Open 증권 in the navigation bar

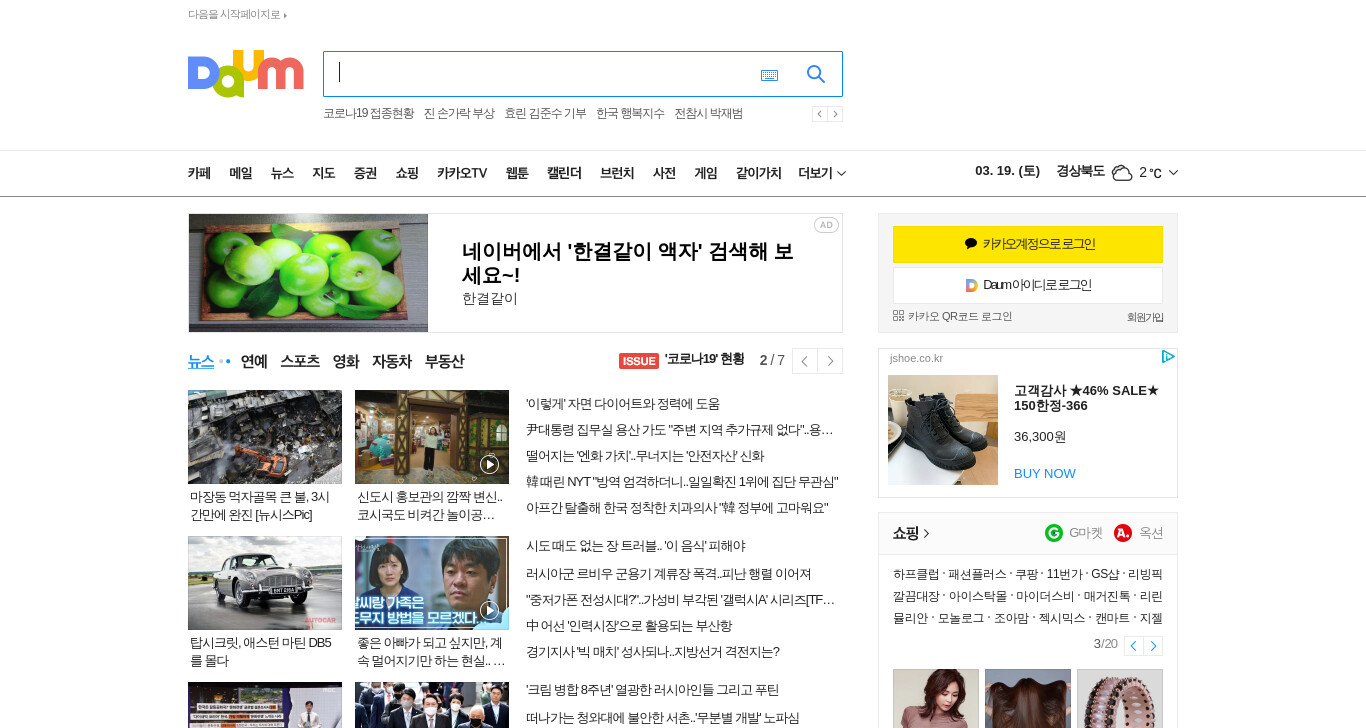pos(365,173)
